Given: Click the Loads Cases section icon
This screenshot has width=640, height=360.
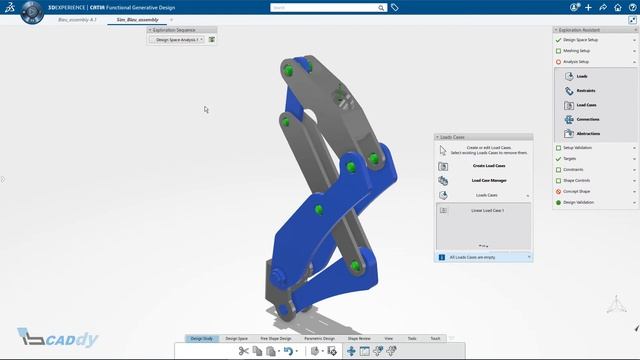Looking at the screenshot, I should [x=443, y=195].
